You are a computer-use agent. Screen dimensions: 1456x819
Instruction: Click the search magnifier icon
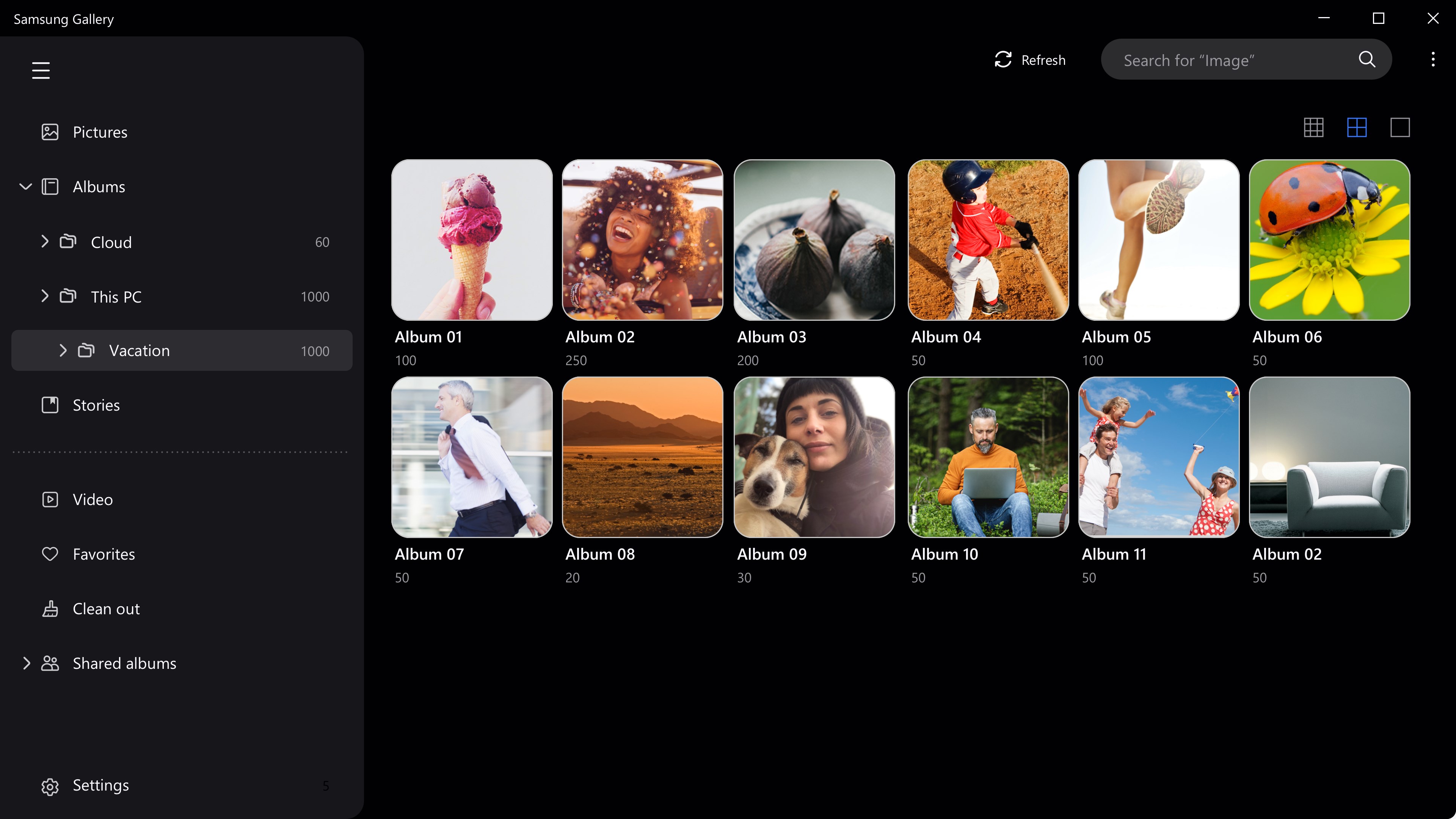click(x=1367, y=60)
